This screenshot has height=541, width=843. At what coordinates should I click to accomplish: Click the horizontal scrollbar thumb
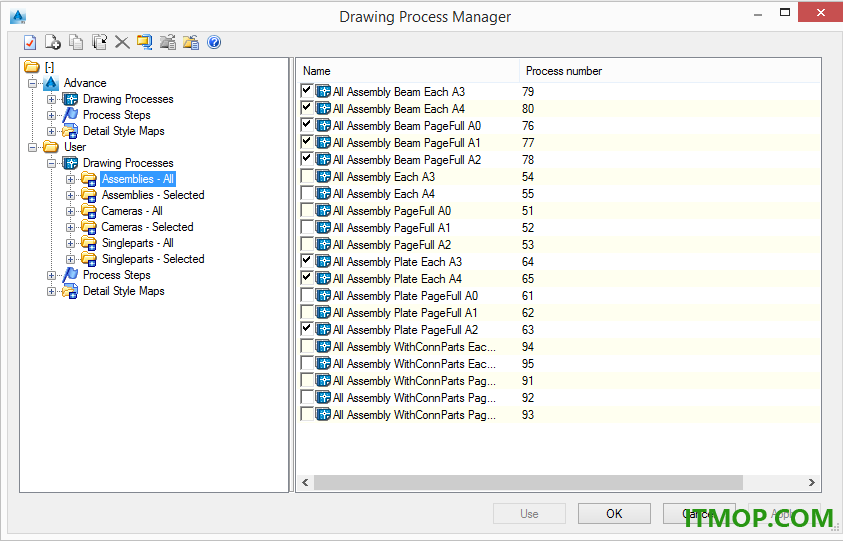click(528, 482)
